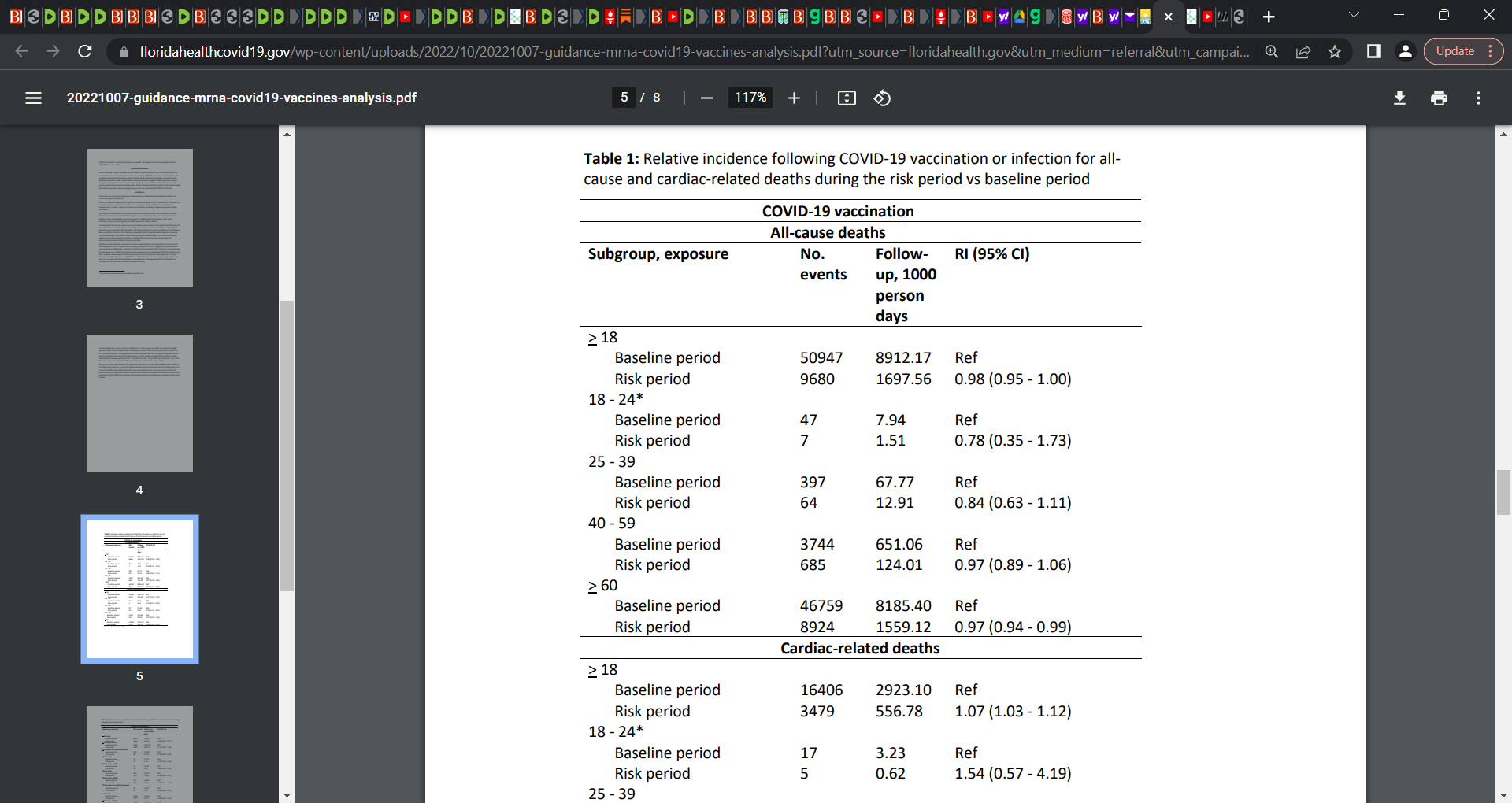The image size is (1512, 803).
Task: Download the PDF file
Action: (1399, 98)
